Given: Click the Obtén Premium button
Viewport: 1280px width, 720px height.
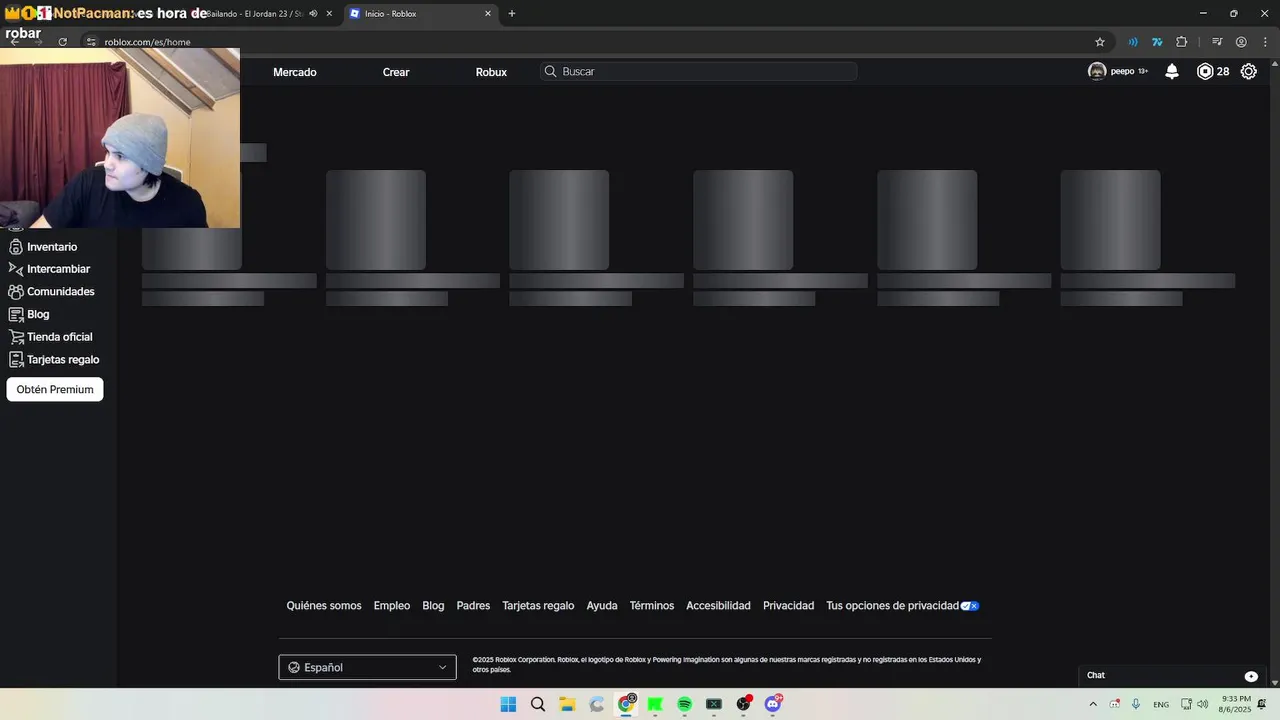Looking at the screenshot, I should tap(55, 390).
